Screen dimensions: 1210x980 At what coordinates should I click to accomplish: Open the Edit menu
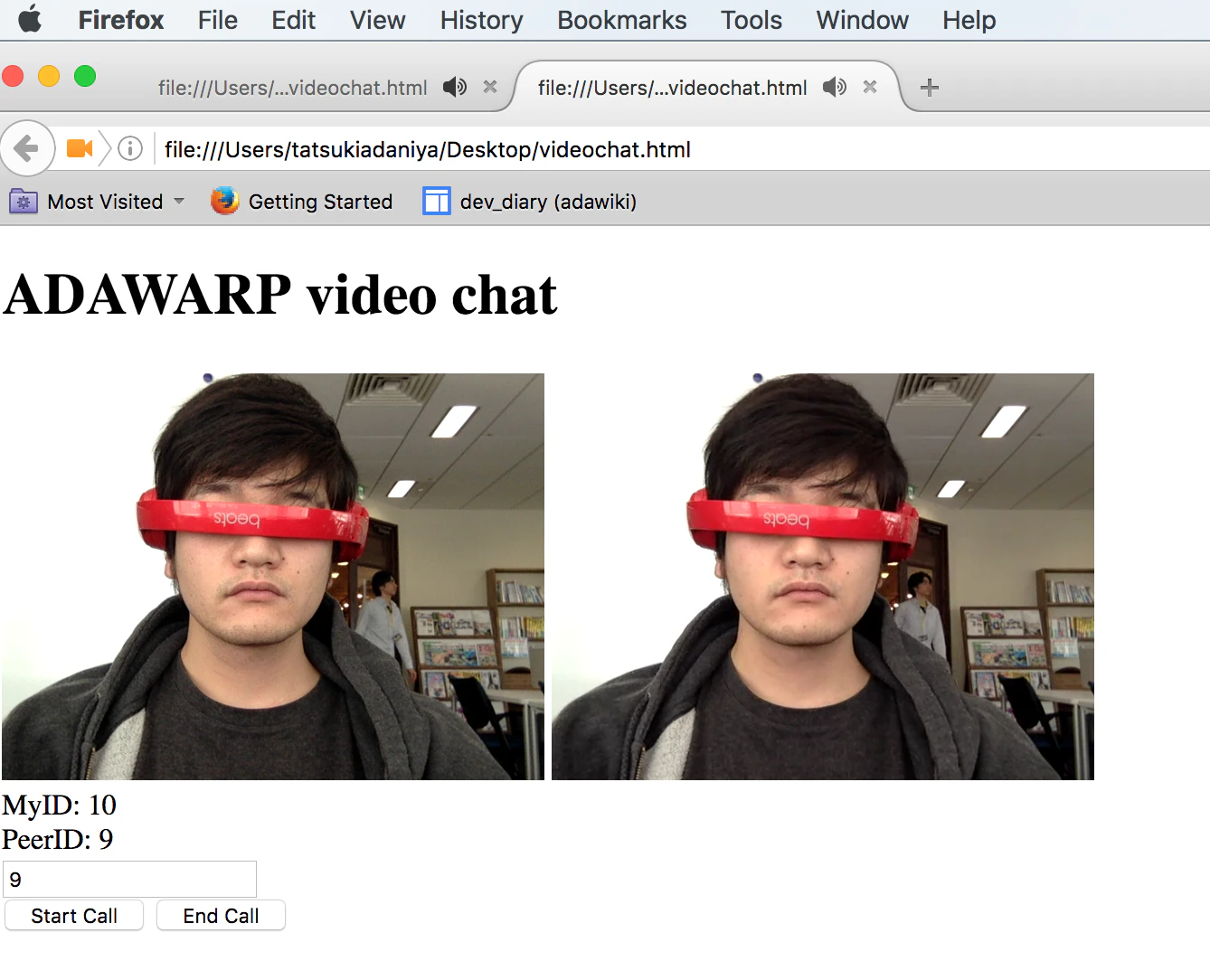(x=294, y=20)
